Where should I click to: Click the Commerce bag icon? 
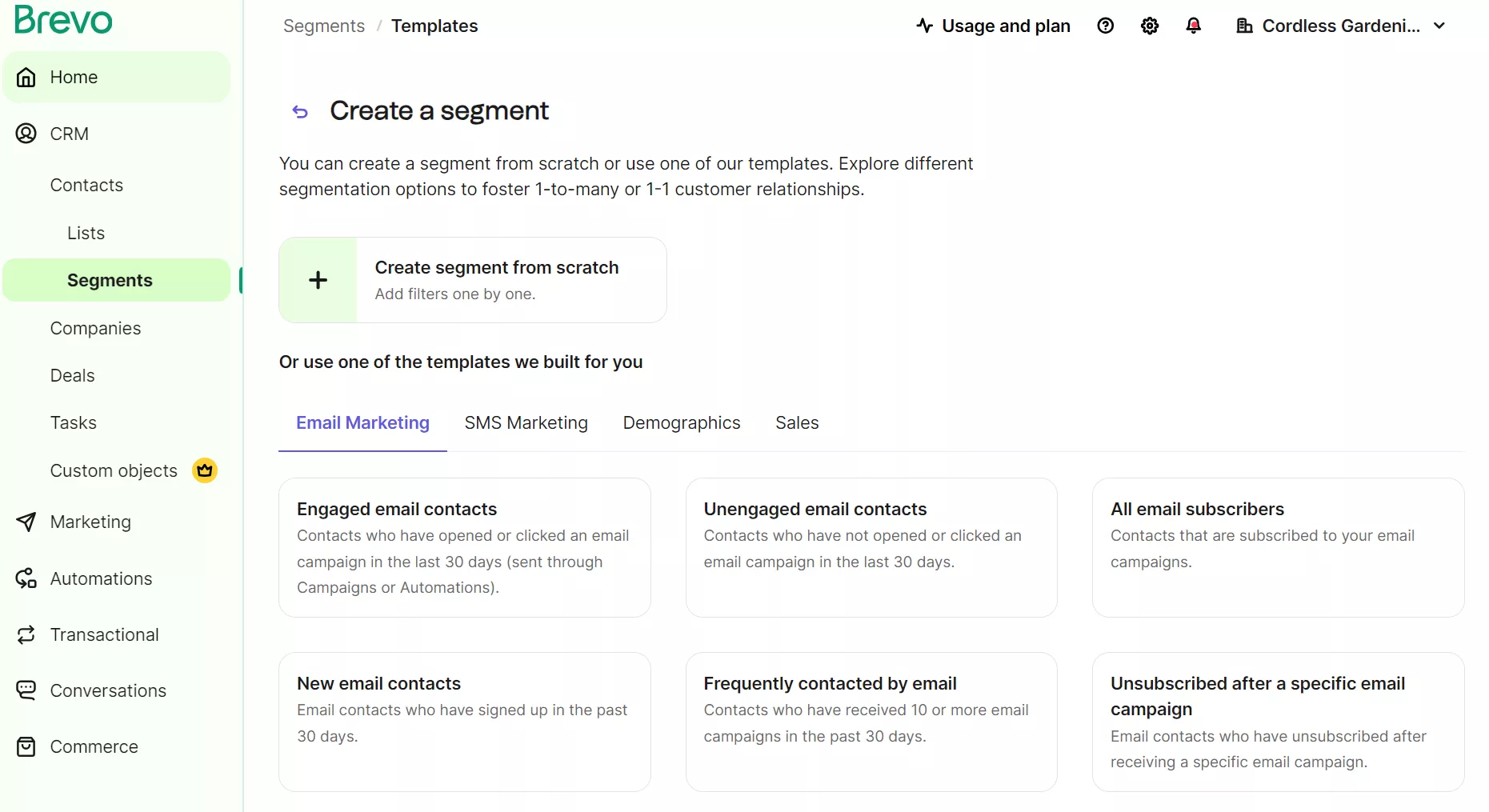coord(25,746)
